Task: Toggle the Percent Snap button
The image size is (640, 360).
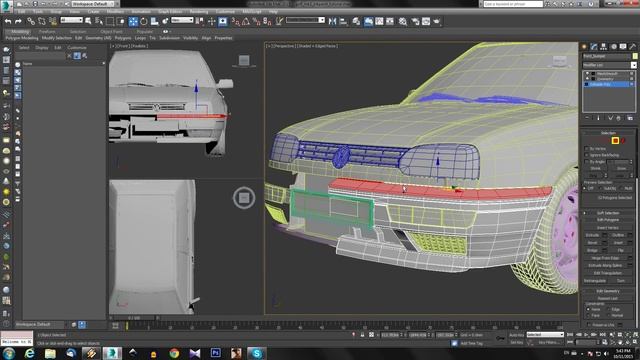Action: pyautogui.click(x=256, y=21)
